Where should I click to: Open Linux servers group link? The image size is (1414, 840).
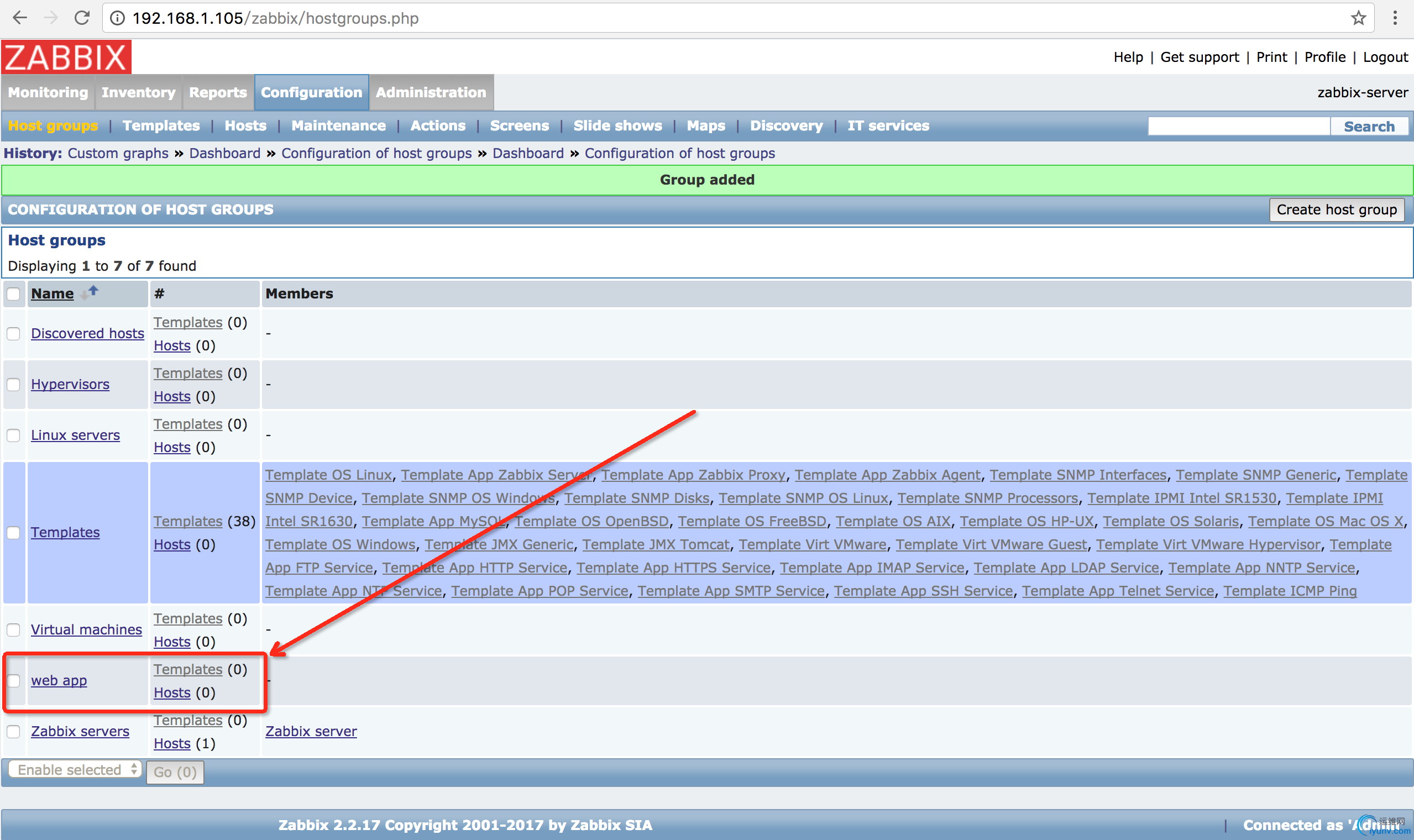75,435
